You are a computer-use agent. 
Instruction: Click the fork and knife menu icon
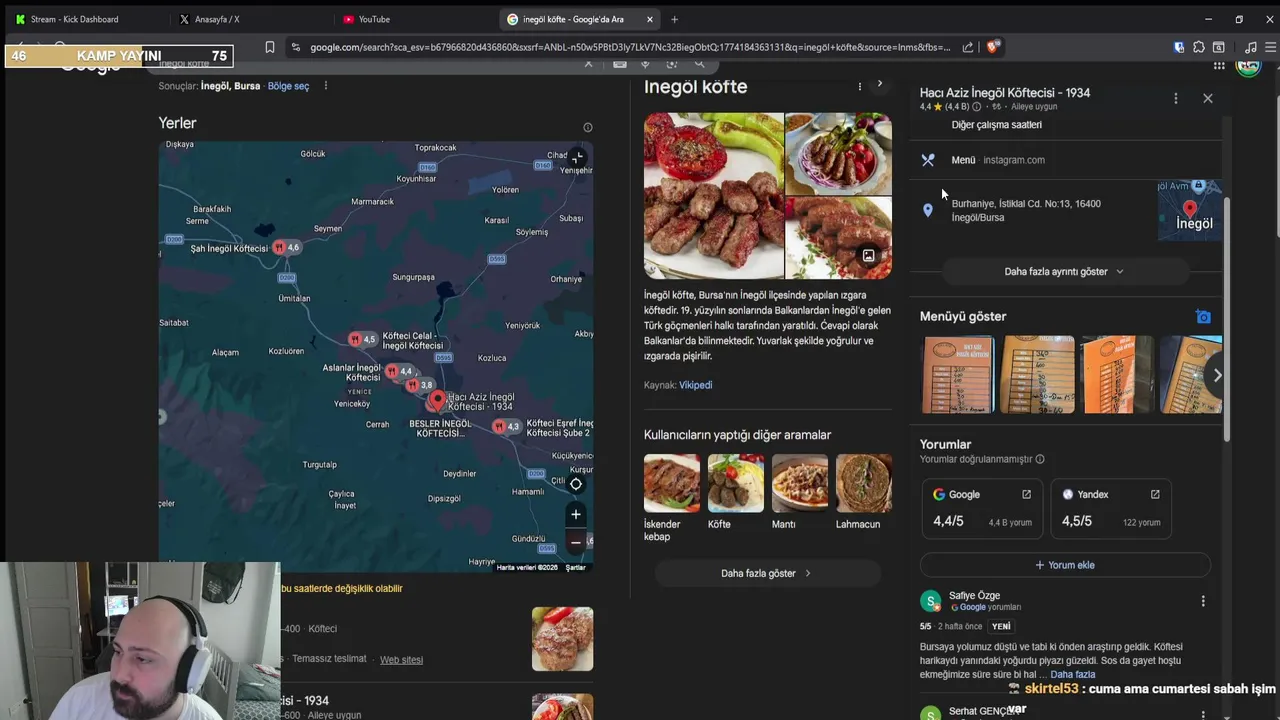[x=928, y=160]
